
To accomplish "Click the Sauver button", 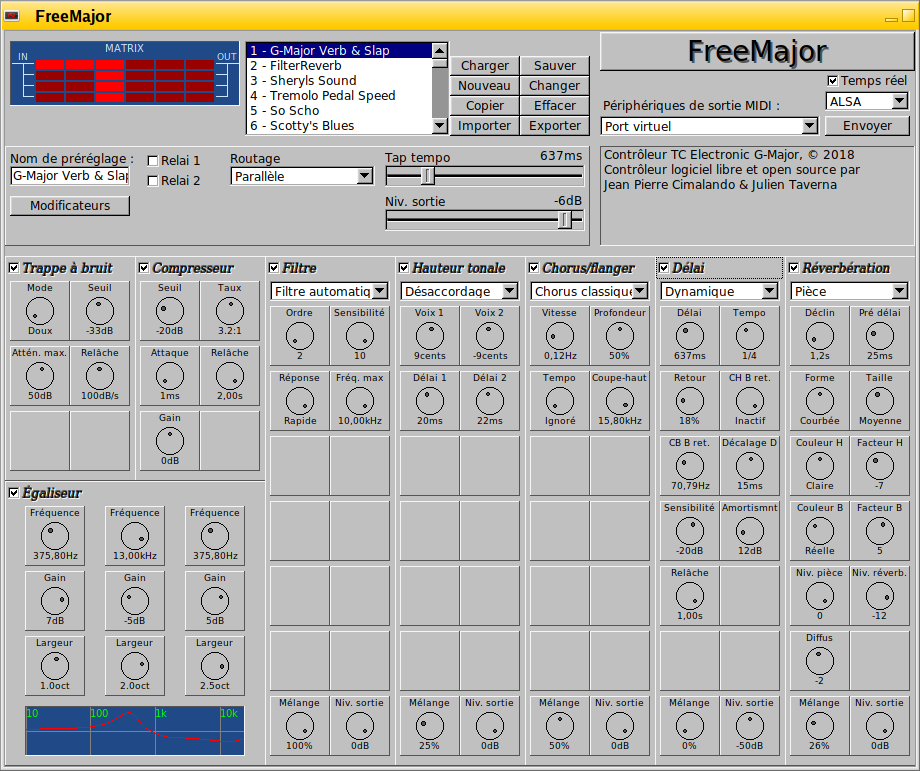I will click(554, 66).
